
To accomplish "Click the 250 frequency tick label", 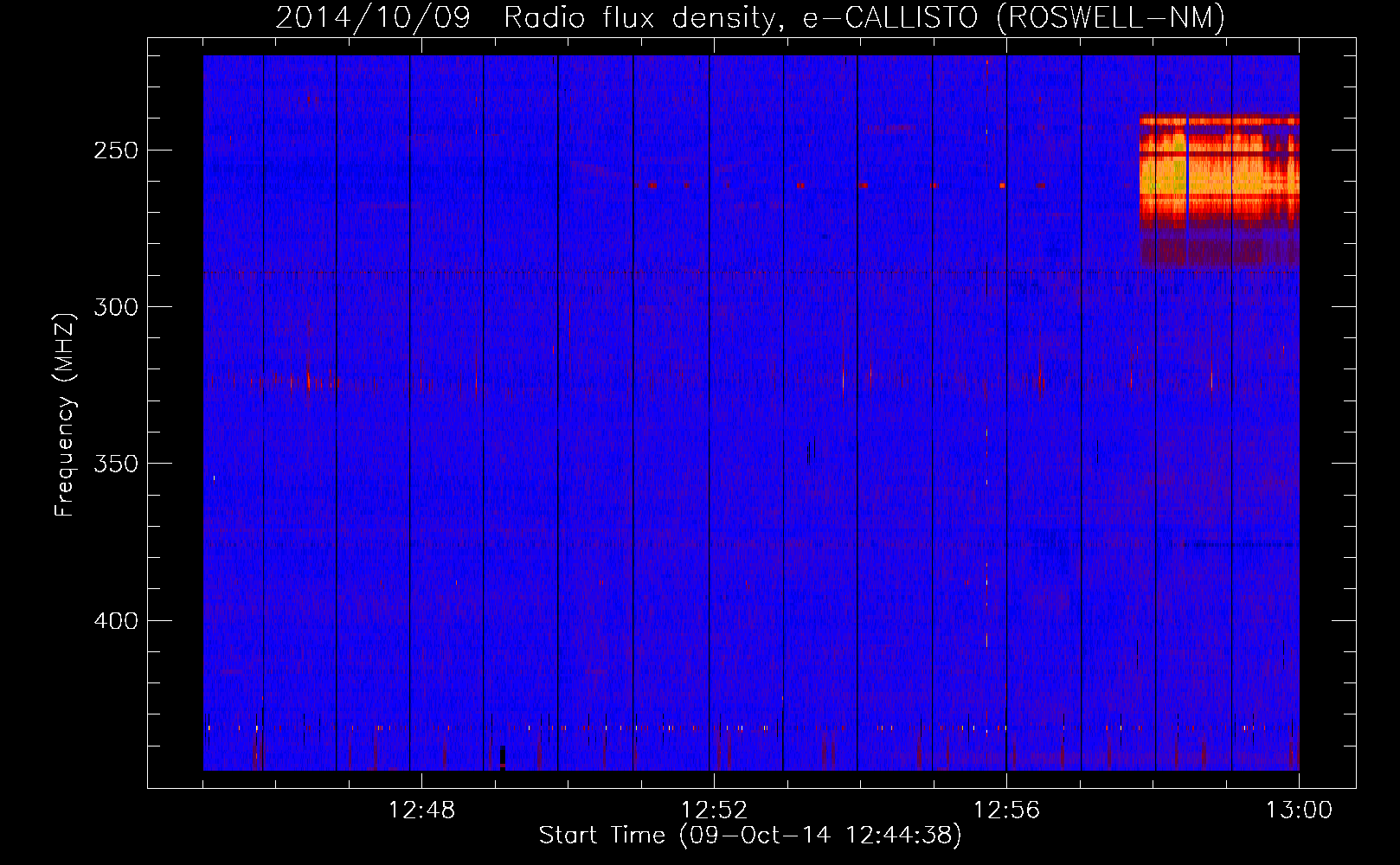I will click(x=116, y=151).
